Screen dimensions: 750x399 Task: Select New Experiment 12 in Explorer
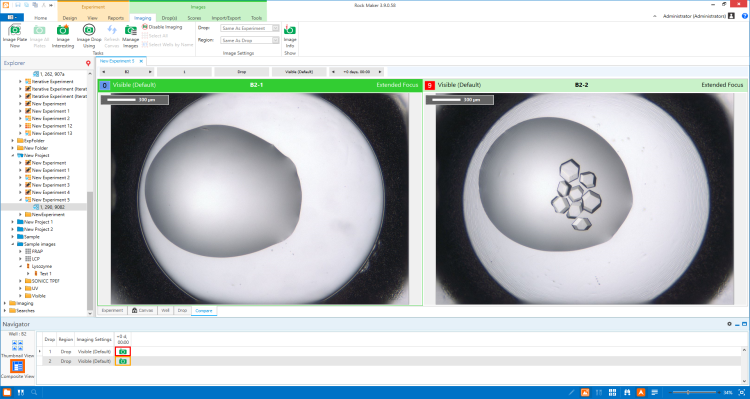(52, 126)
